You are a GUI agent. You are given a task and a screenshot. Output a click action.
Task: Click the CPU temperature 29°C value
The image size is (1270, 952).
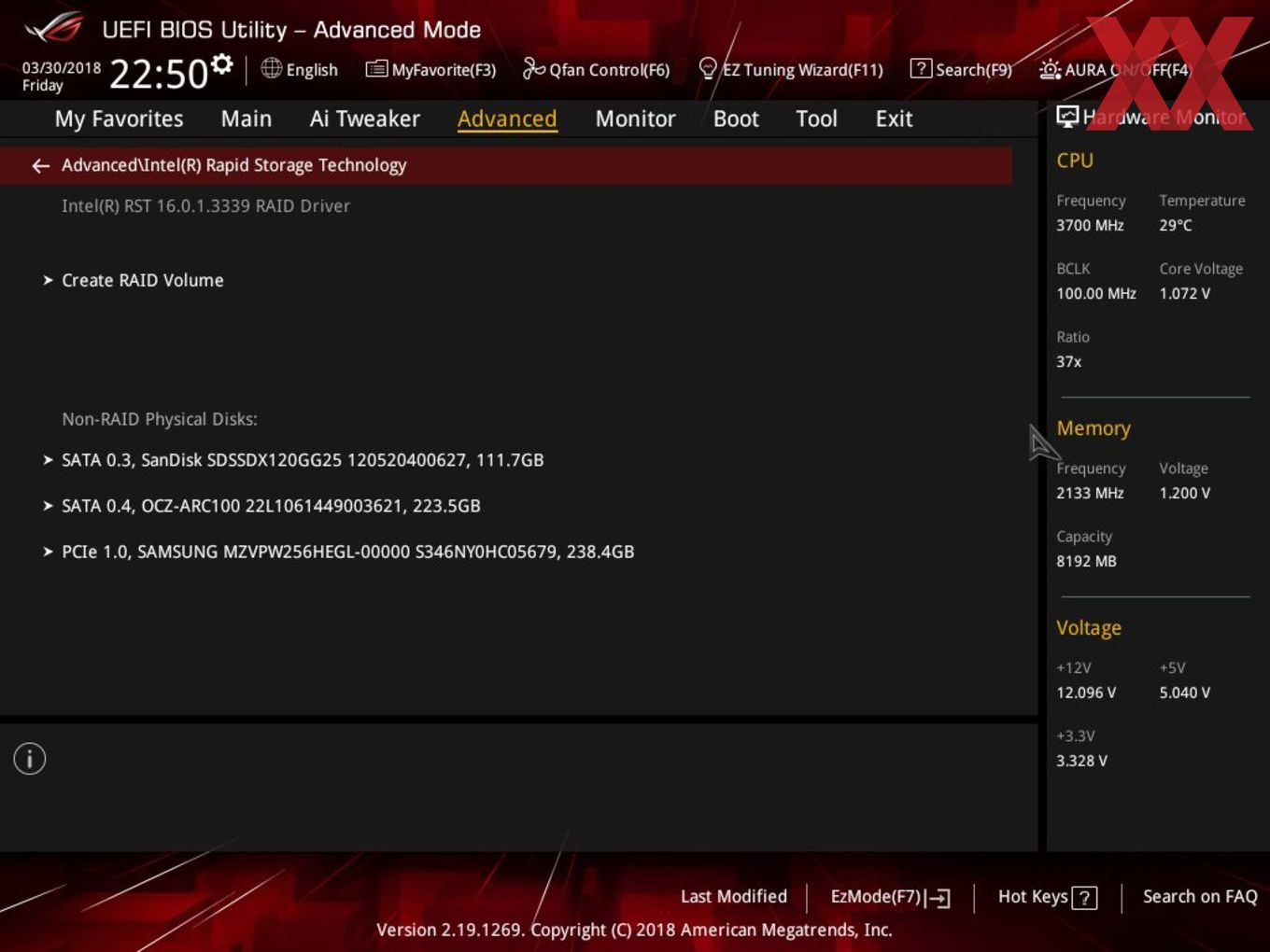1176,225
